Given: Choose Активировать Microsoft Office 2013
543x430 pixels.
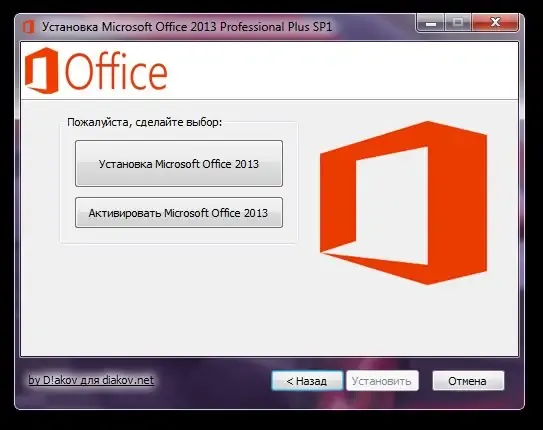Looking at the screenshot, I should [179, 213].
